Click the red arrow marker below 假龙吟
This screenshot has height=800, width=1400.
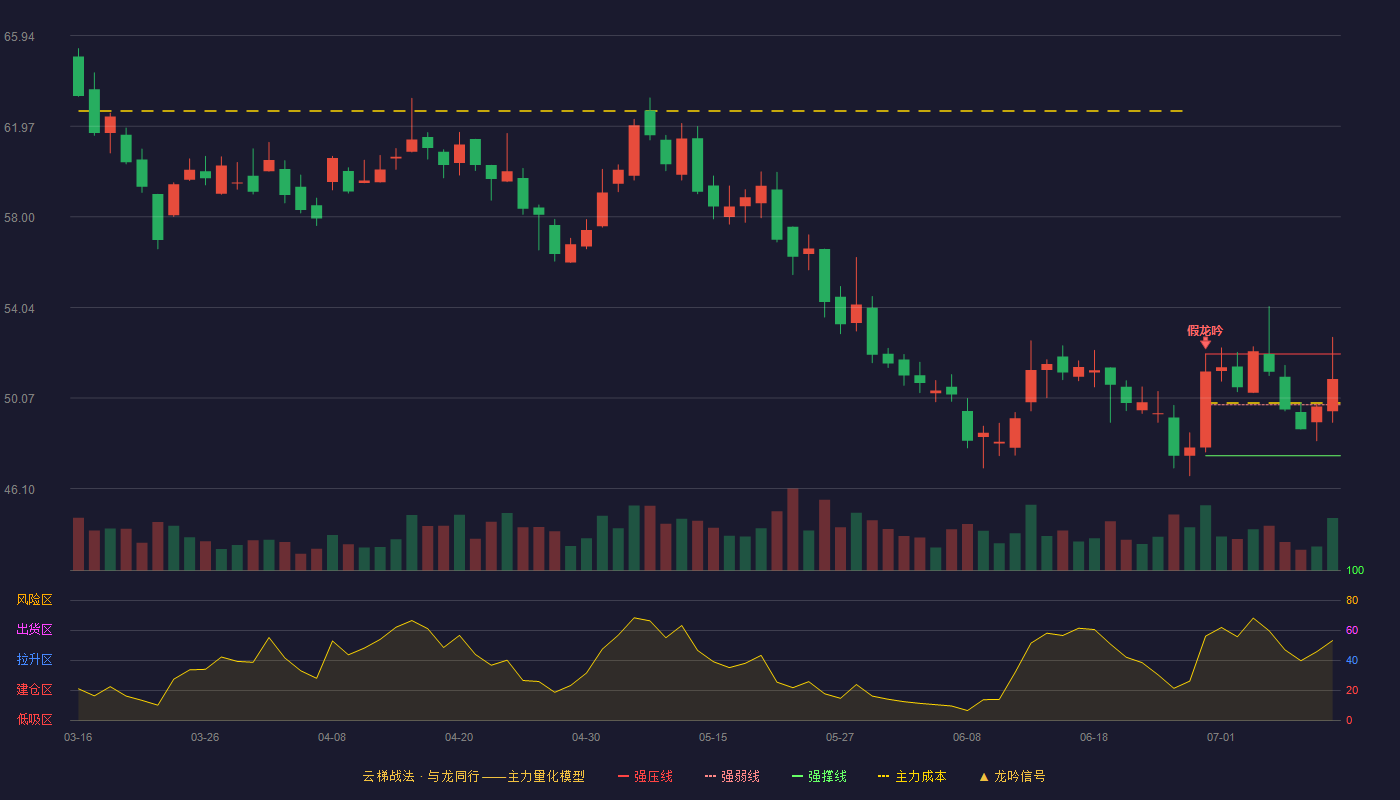(1205, 343)
